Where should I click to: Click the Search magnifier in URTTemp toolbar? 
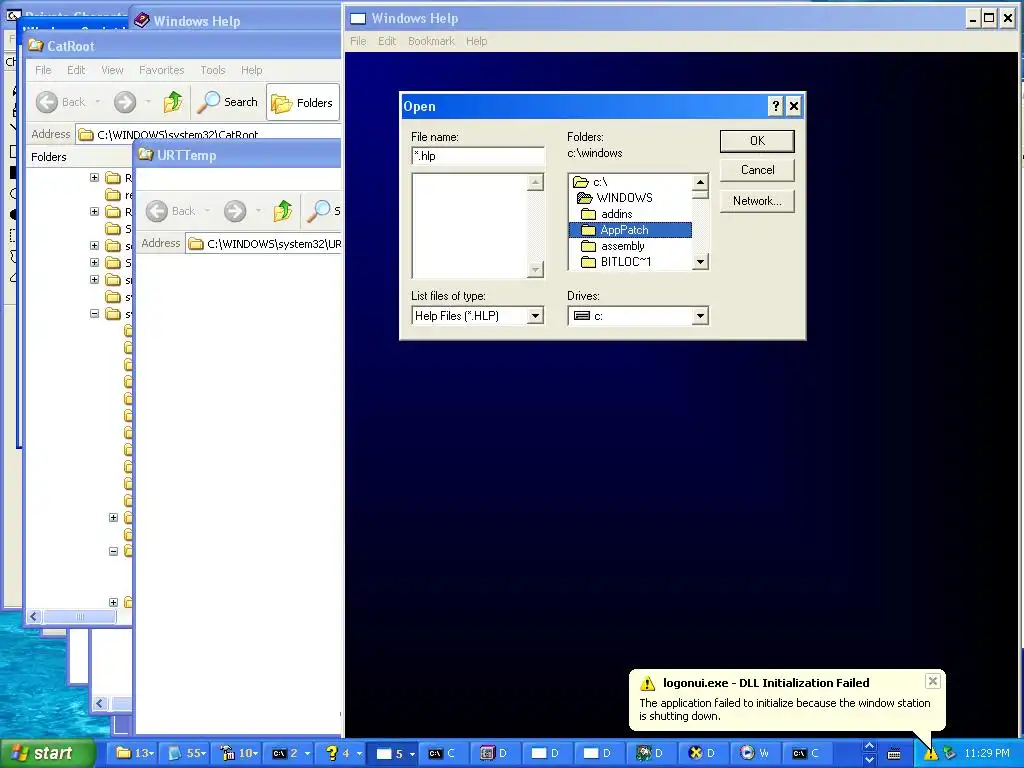pos(319,211)
